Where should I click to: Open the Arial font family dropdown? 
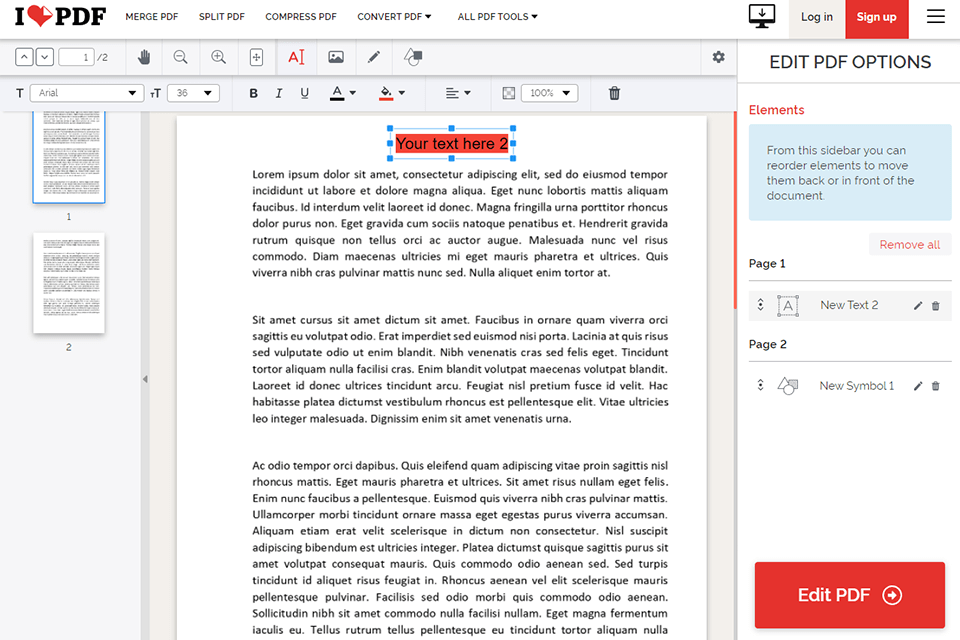tap(87, 93)
